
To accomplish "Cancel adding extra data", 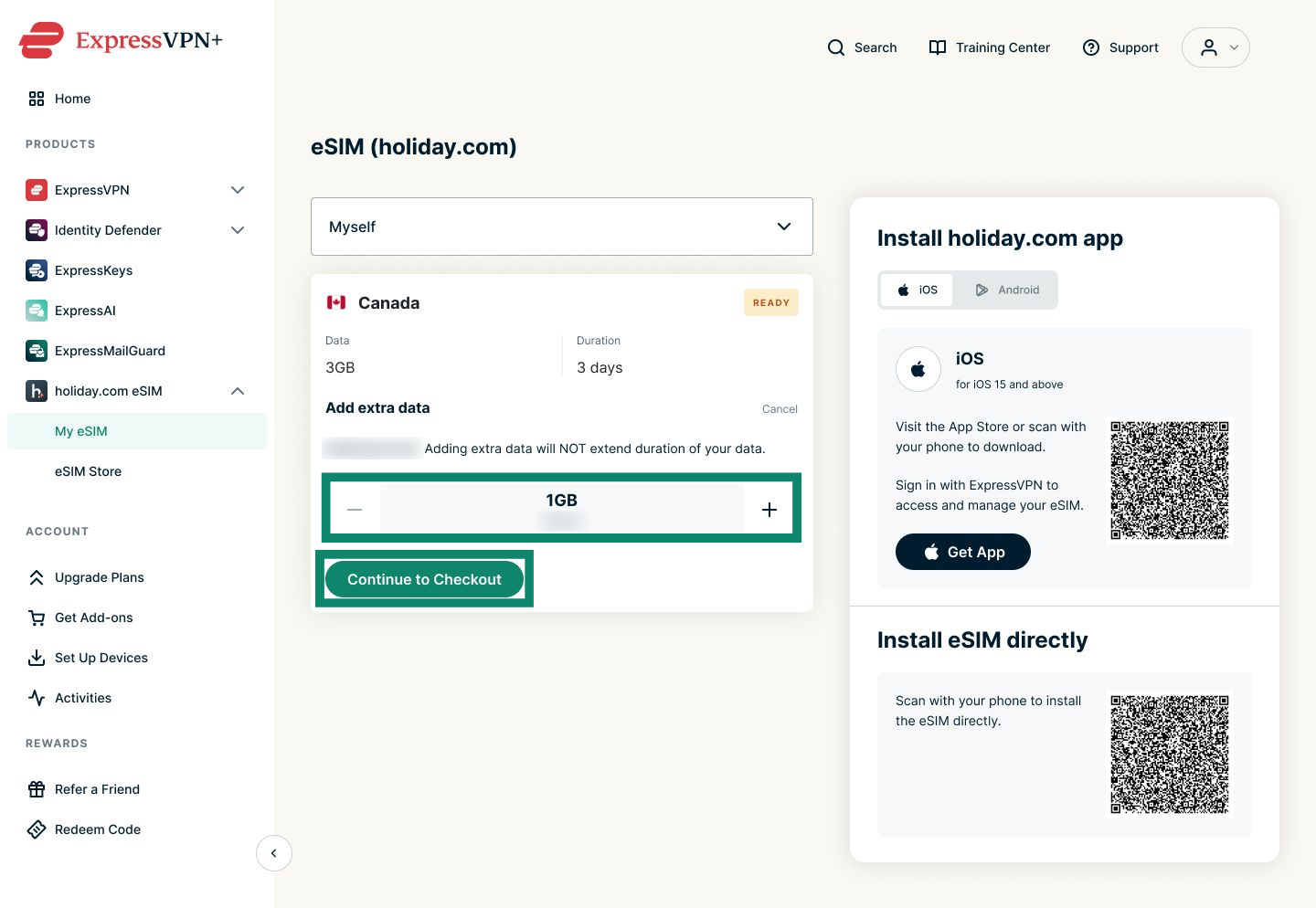I will 780,409.
